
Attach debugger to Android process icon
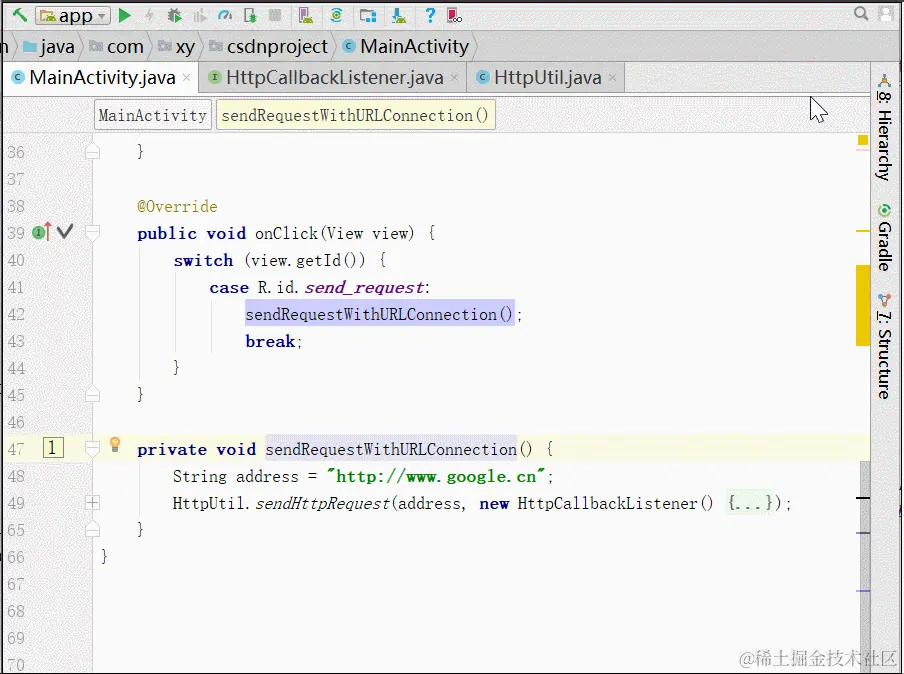[250, 16]
